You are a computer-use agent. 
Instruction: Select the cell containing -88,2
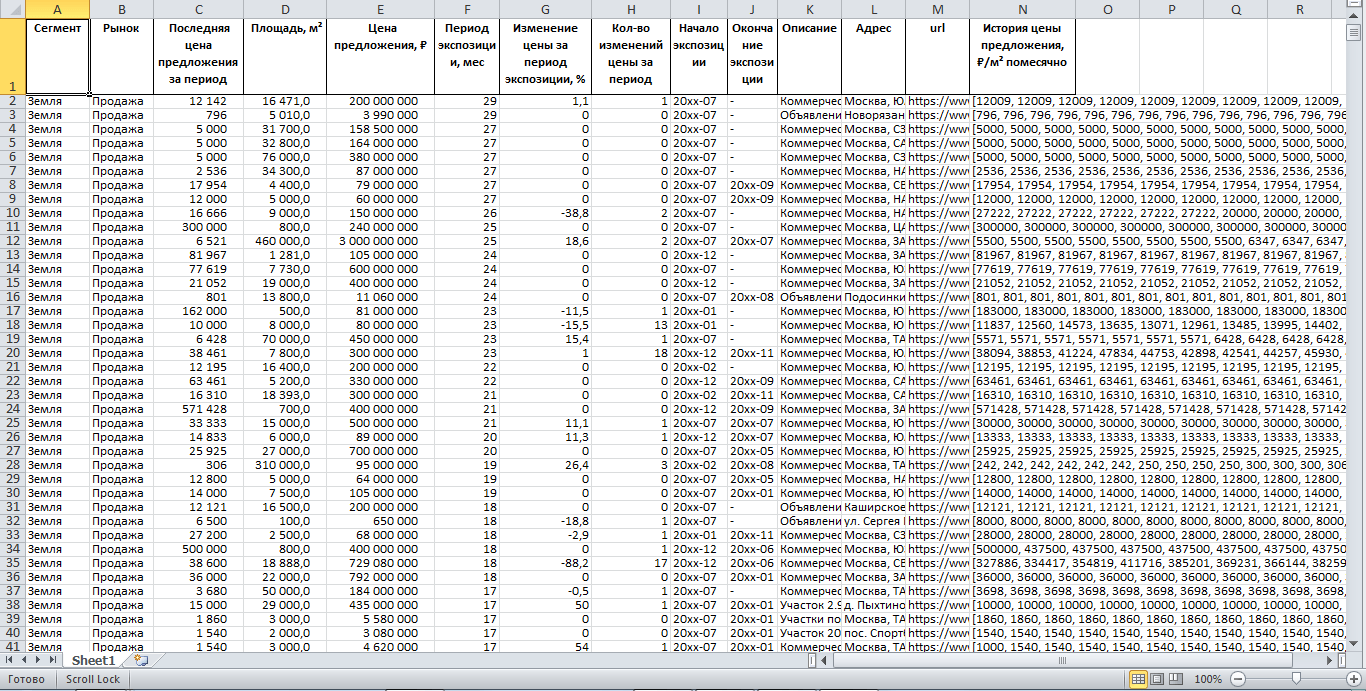point(545,563)
